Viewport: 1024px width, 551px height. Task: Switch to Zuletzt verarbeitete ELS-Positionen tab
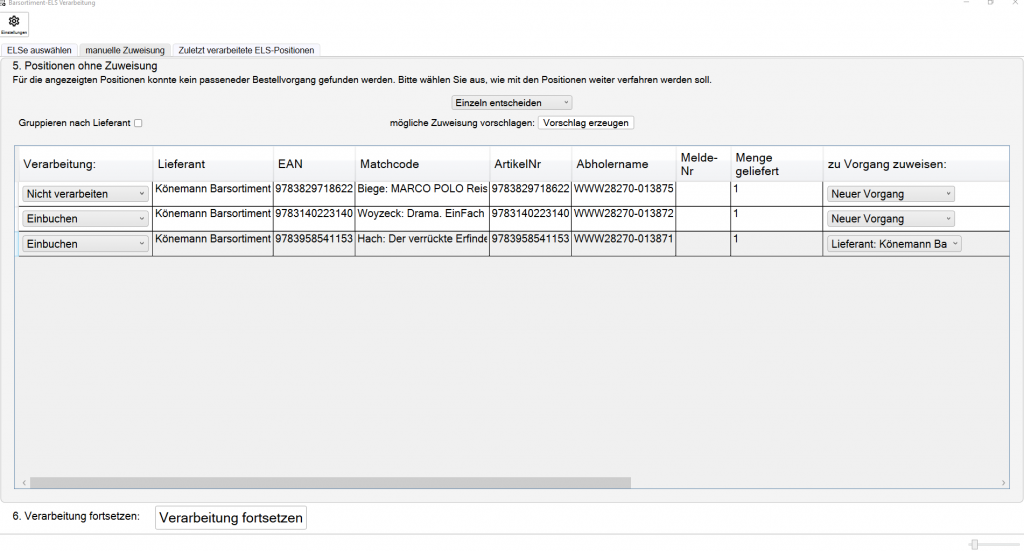coord(246,49)
